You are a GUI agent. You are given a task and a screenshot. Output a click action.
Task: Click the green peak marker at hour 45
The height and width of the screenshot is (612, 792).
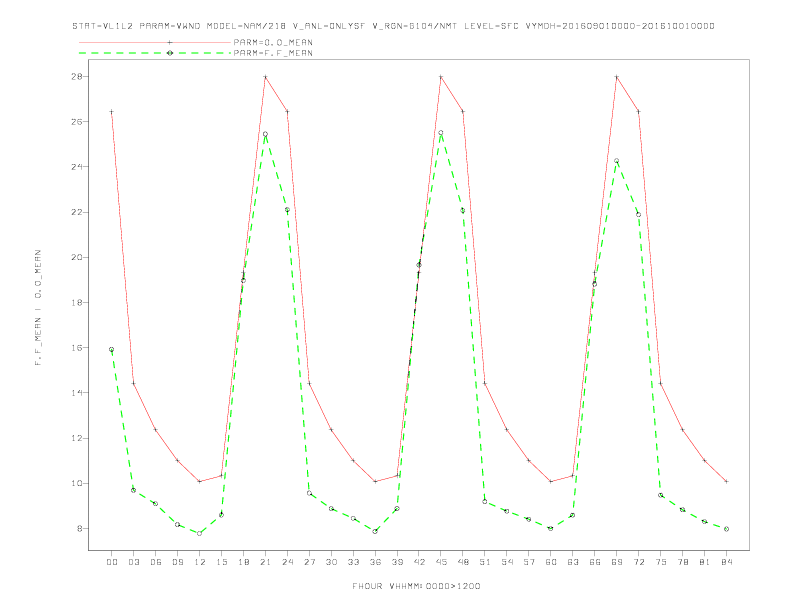coord(441,133)
